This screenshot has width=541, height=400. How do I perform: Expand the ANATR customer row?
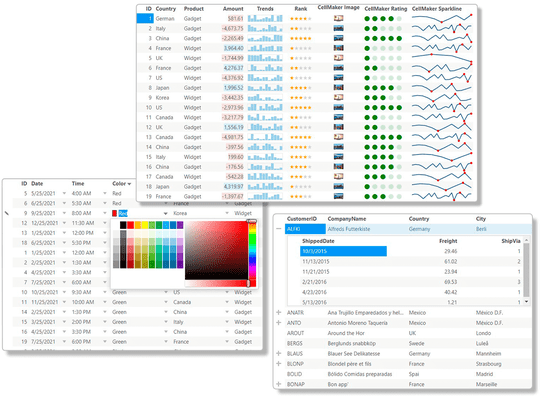tap(279, 312)
